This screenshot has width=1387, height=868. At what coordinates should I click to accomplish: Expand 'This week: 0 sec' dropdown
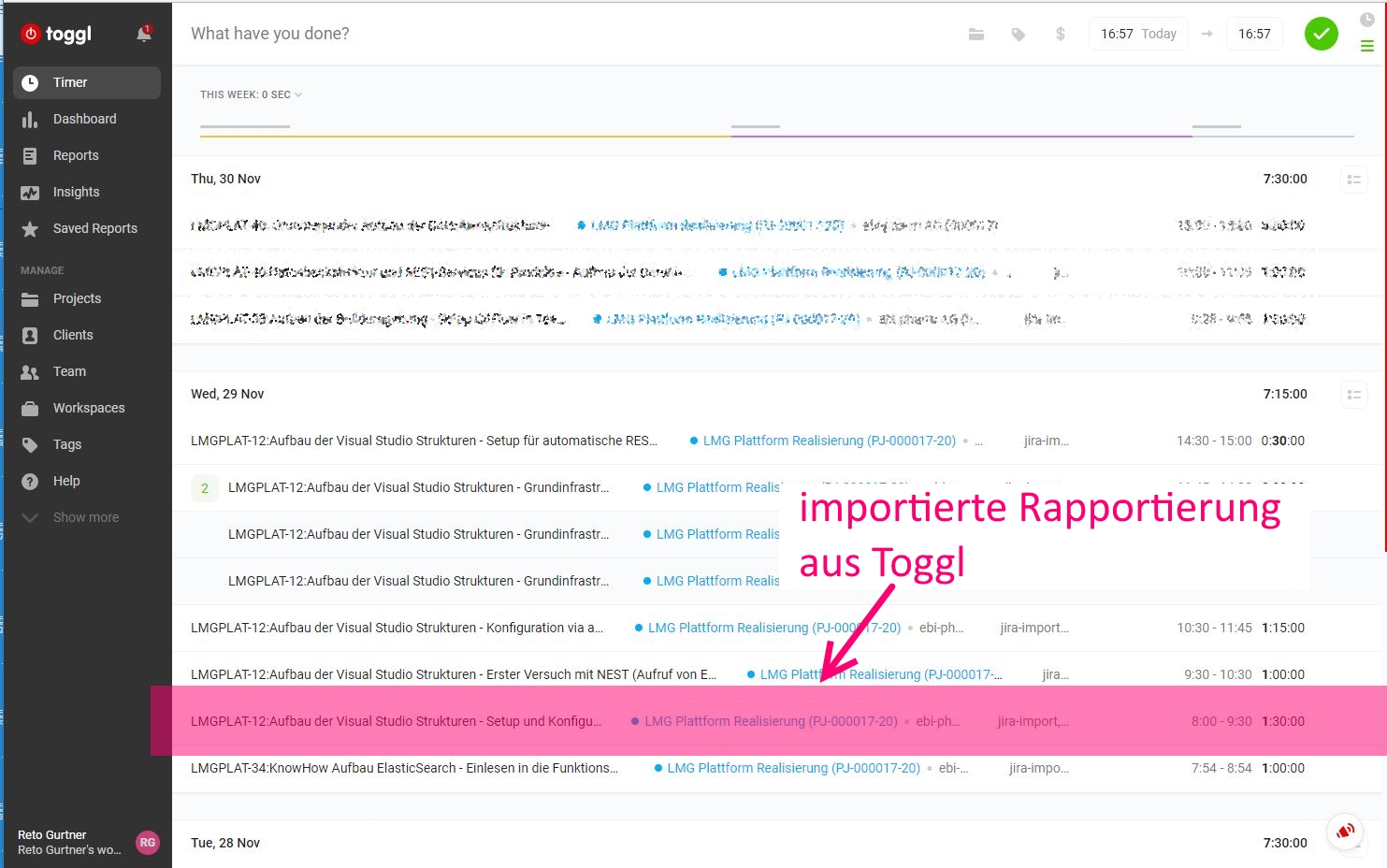point(251,94)
